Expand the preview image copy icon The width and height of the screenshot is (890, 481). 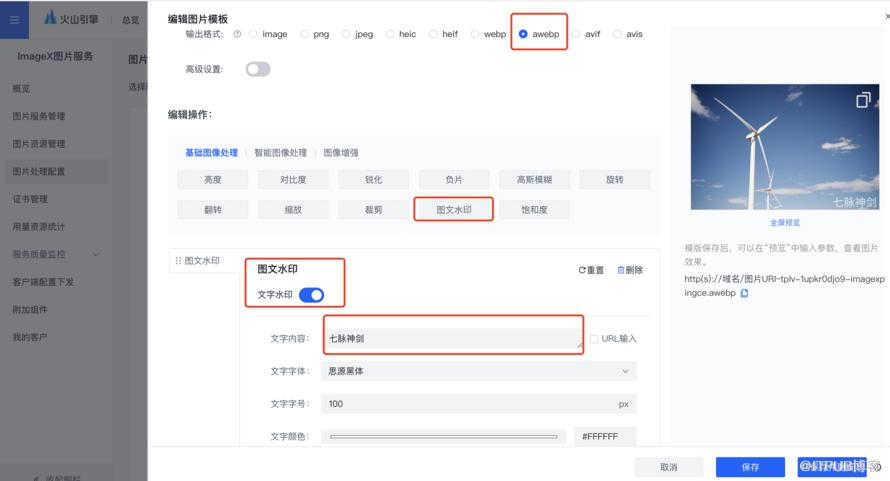[x=863, y=101]
